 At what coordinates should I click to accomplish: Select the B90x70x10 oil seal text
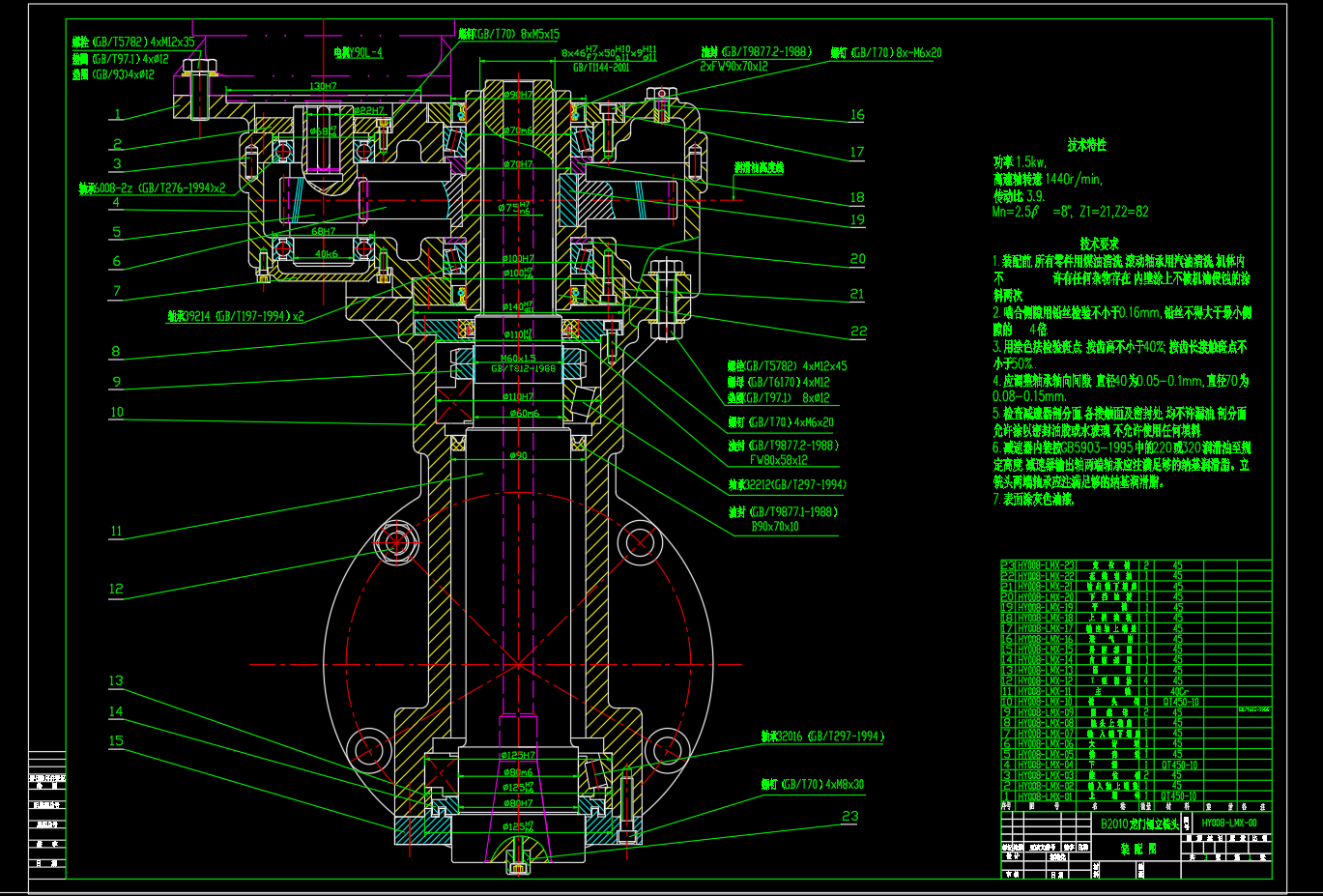(x=775, y=527)
